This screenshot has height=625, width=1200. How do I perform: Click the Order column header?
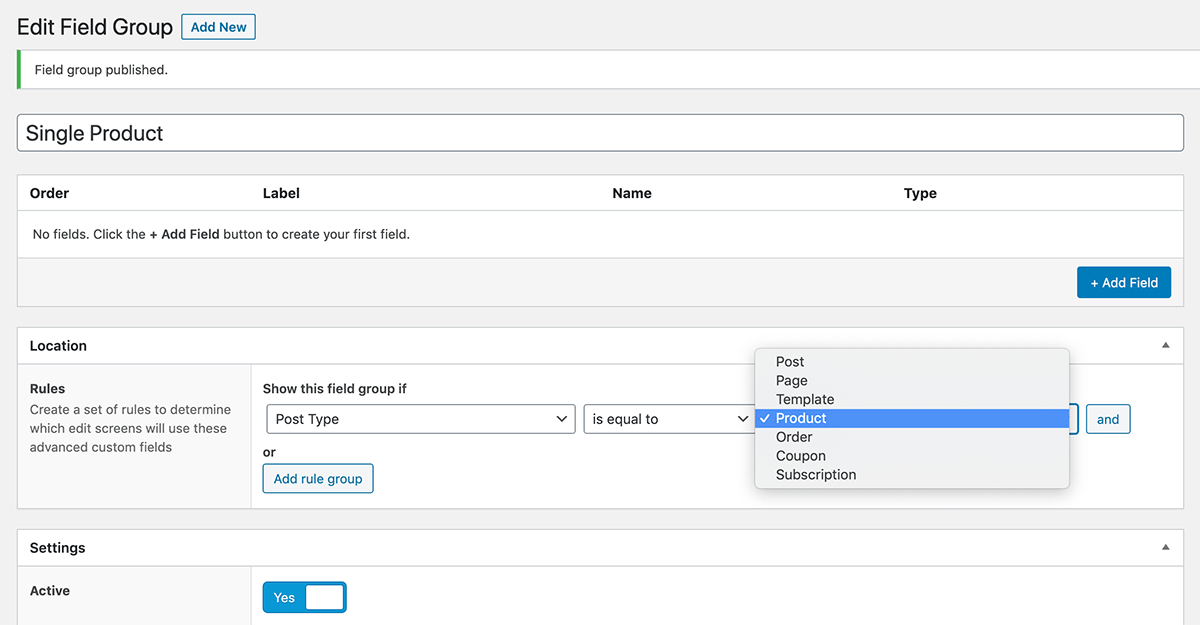[49, 193]
